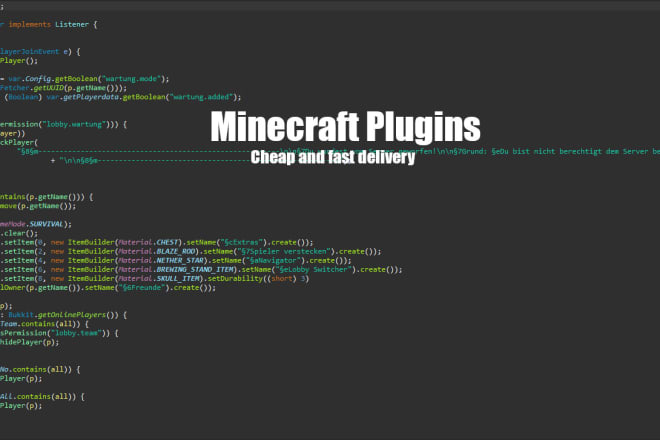Click the "§7Spieler verstecken" string

(284, 251)
